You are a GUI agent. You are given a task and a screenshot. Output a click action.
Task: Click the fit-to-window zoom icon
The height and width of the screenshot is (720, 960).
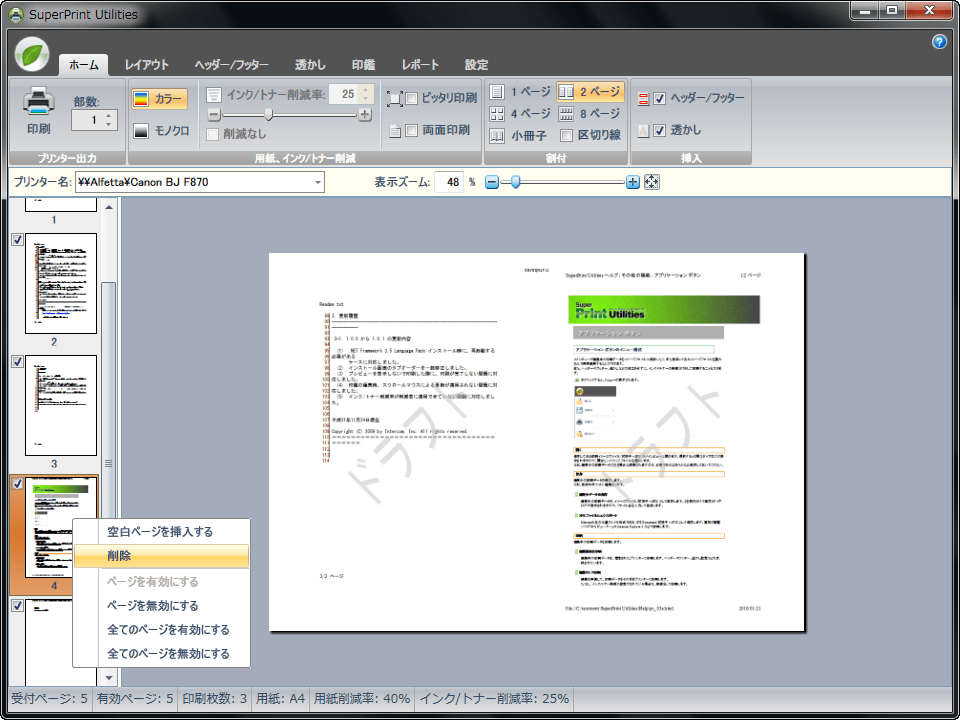pyautogui.click(x=651, y=182)
